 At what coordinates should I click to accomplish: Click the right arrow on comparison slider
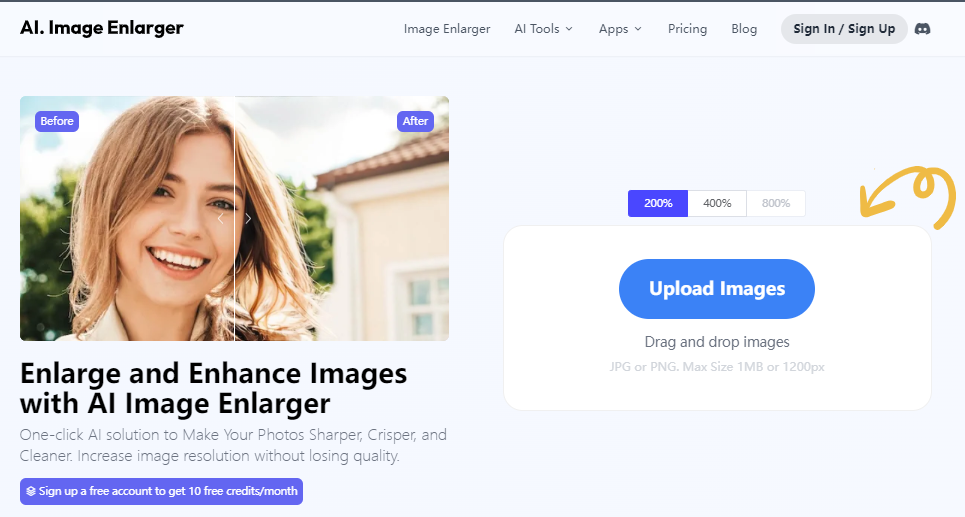pyautogui.click(x=248, y=218)
